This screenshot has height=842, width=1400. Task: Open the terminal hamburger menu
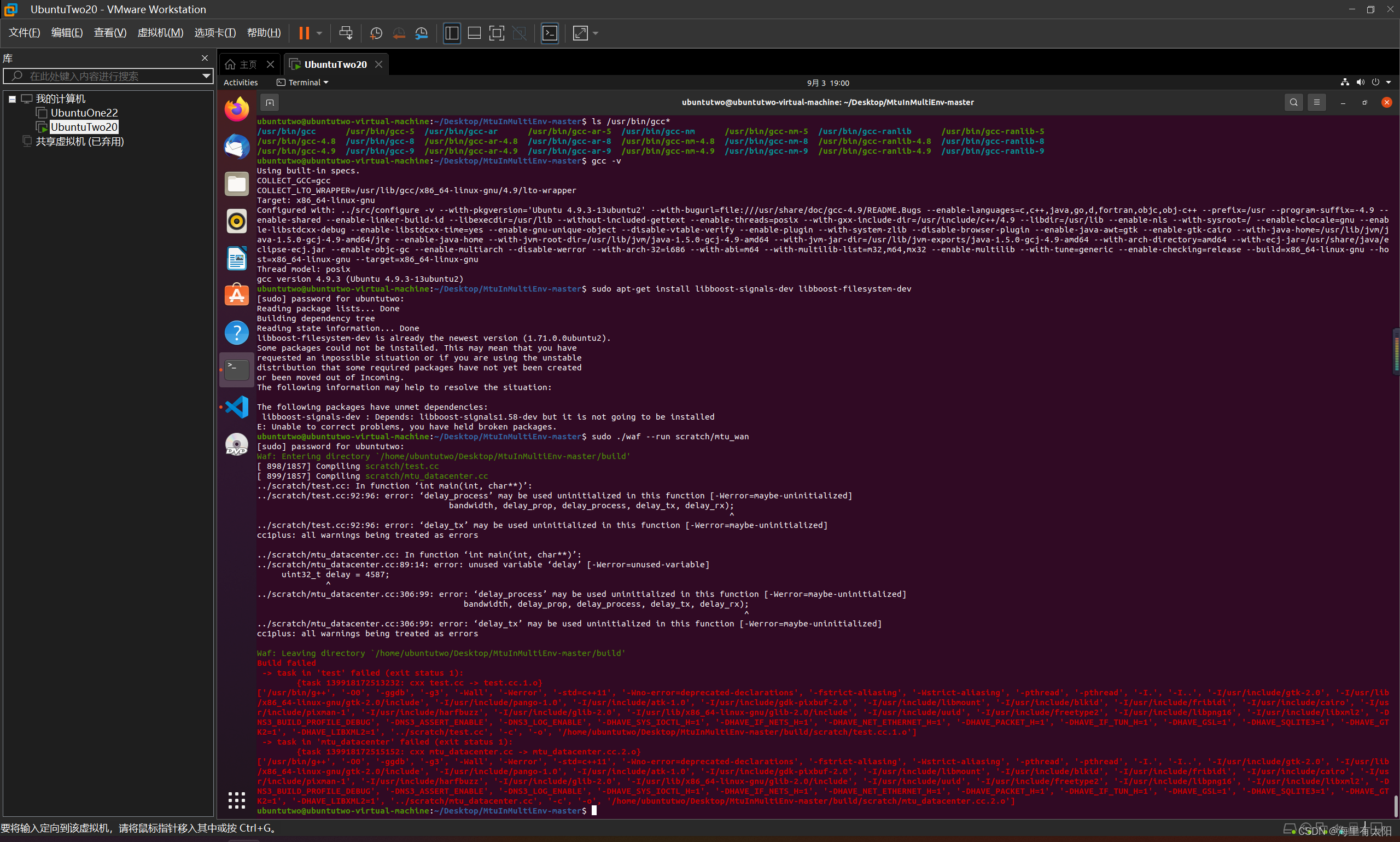1317,102
